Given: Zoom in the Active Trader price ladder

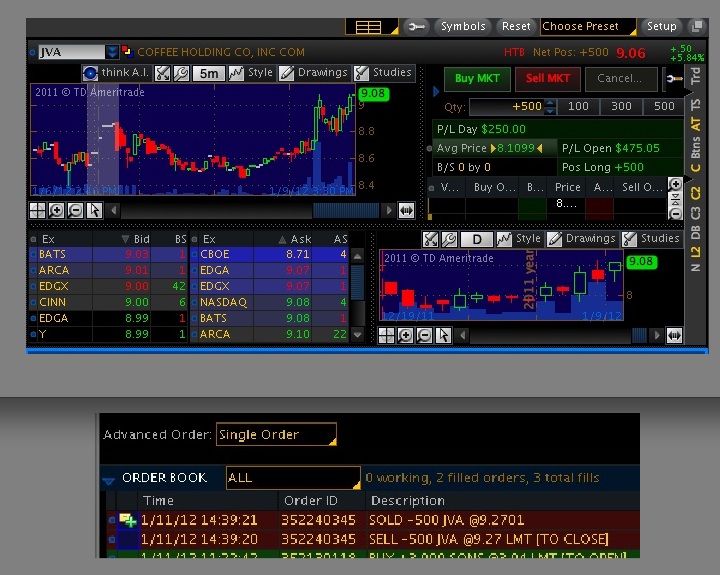Looking at the screenshot, I should coord(675,184).
